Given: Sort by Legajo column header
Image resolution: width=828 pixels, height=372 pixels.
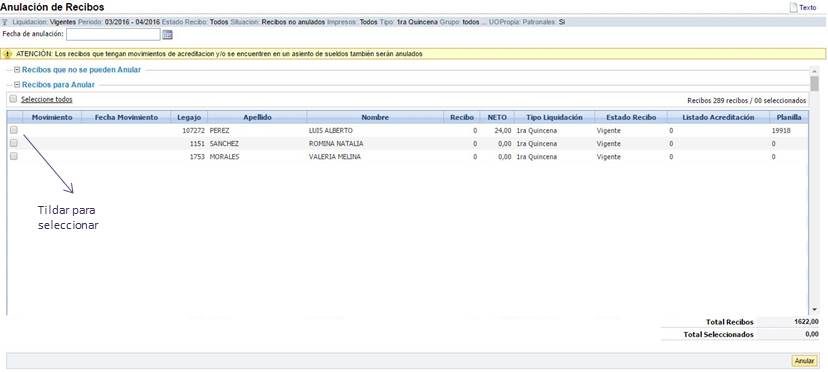Looking at the screenshot, I should click(x=189, y=117).
